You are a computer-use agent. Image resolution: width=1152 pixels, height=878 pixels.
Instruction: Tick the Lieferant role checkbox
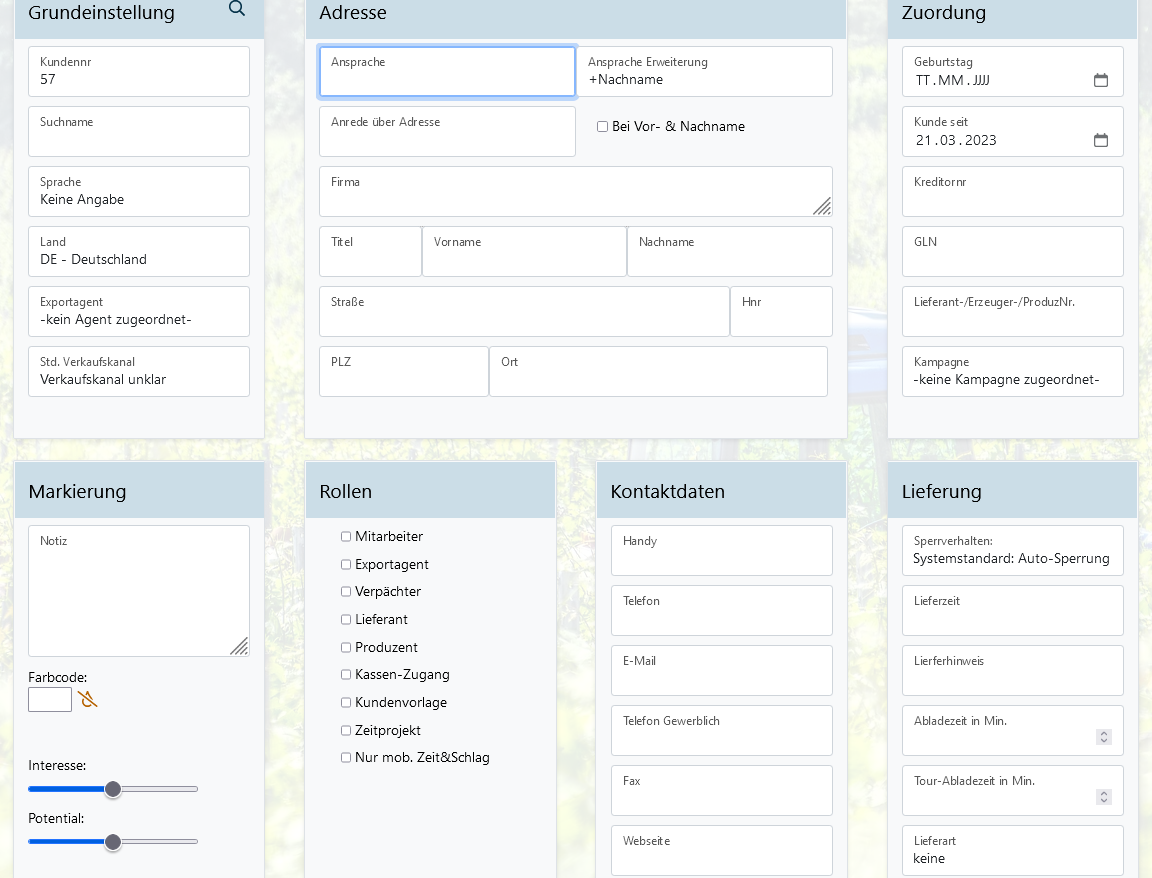coord(346,620)
